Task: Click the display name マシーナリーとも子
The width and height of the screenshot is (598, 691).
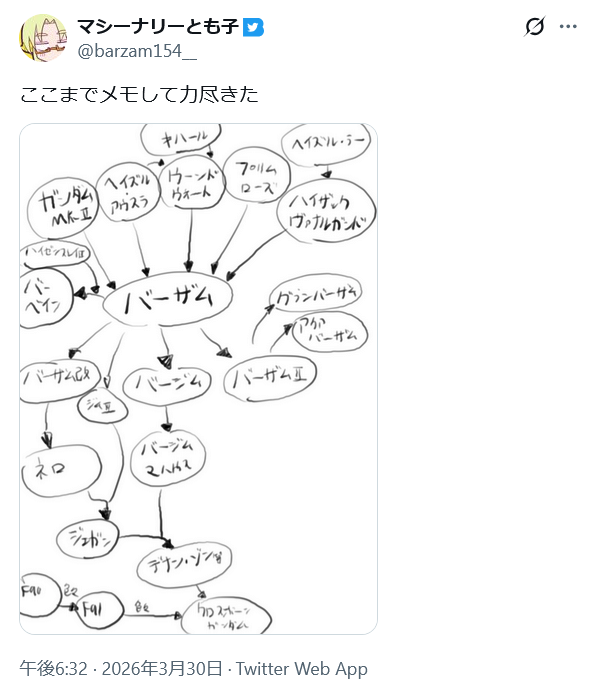Action: click(158, 27)
